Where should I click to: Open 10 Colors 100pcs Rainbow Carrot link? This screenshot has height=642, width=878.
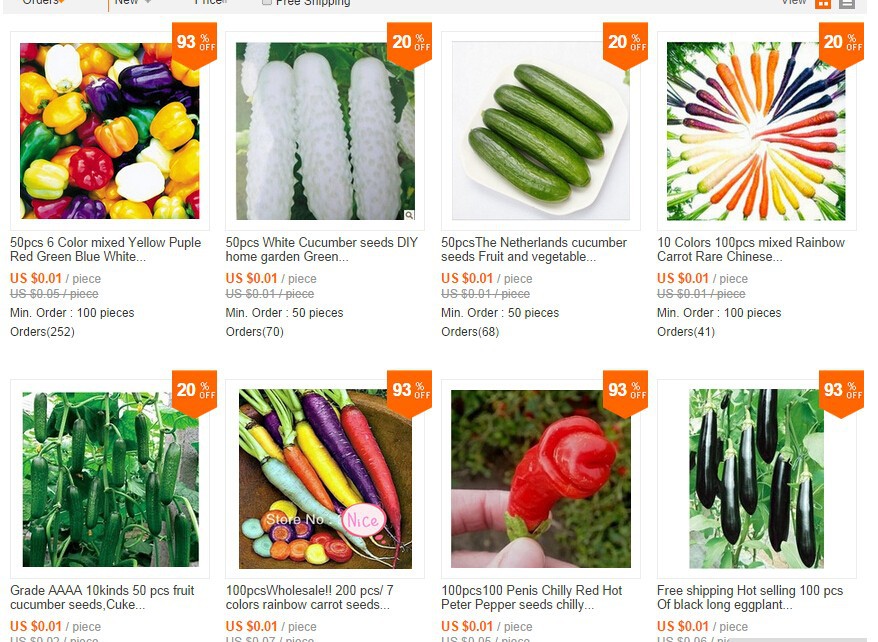751,250
